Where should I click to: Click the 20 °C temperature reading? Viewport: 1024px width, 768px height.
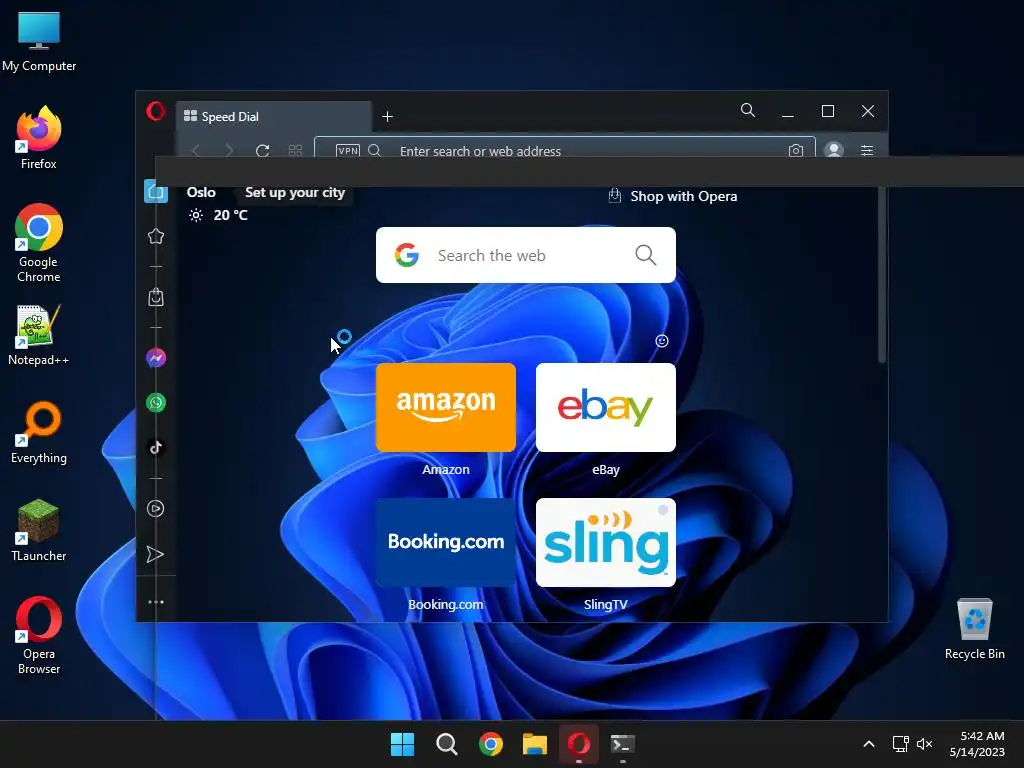pos(231,215)
